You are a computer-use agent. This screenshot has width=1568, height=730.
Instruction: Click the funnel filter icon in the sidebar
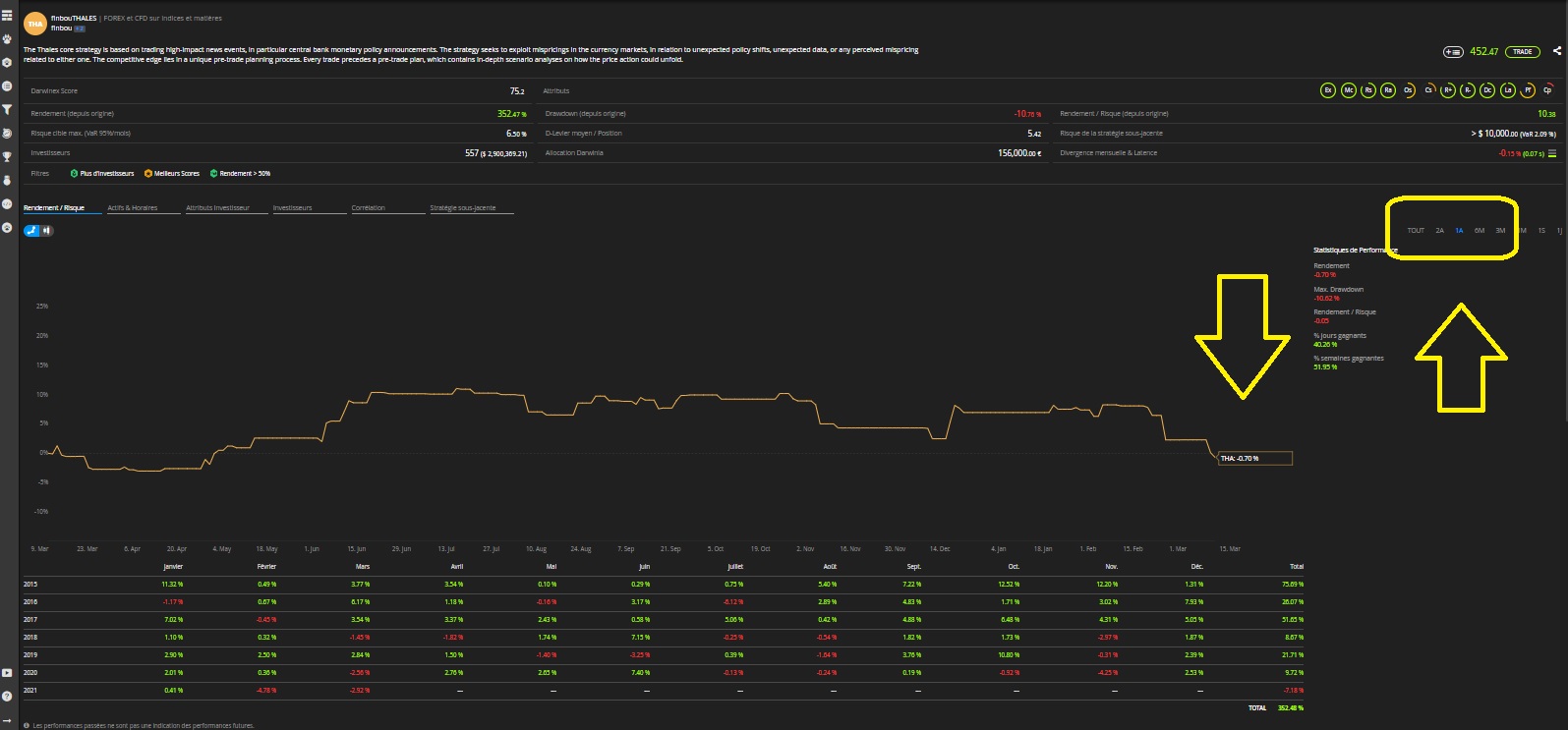pos(7,110)
